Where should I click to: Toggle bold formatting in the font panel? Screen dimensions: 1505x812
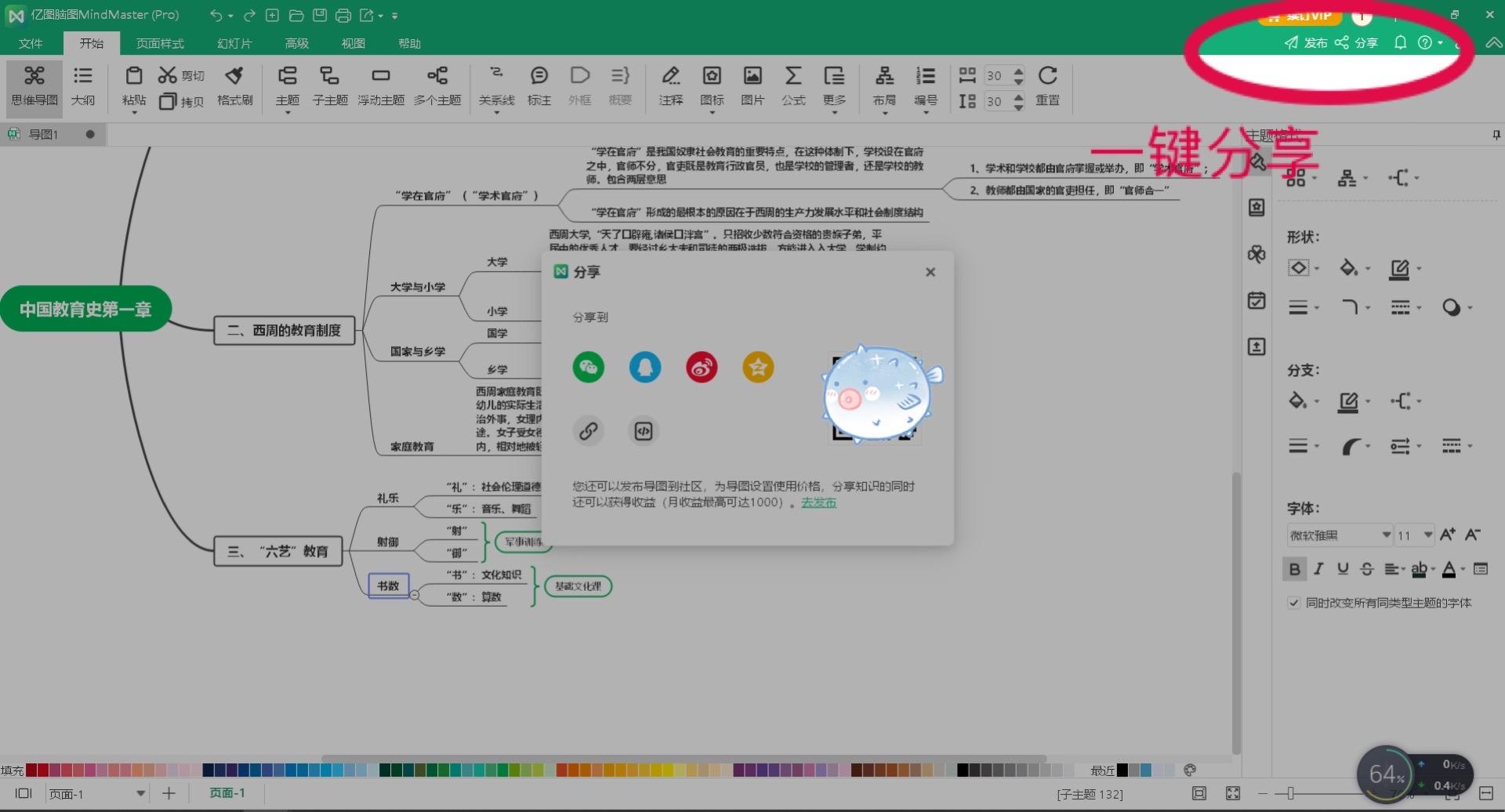pyautogui.click(x=1294, y=569)
